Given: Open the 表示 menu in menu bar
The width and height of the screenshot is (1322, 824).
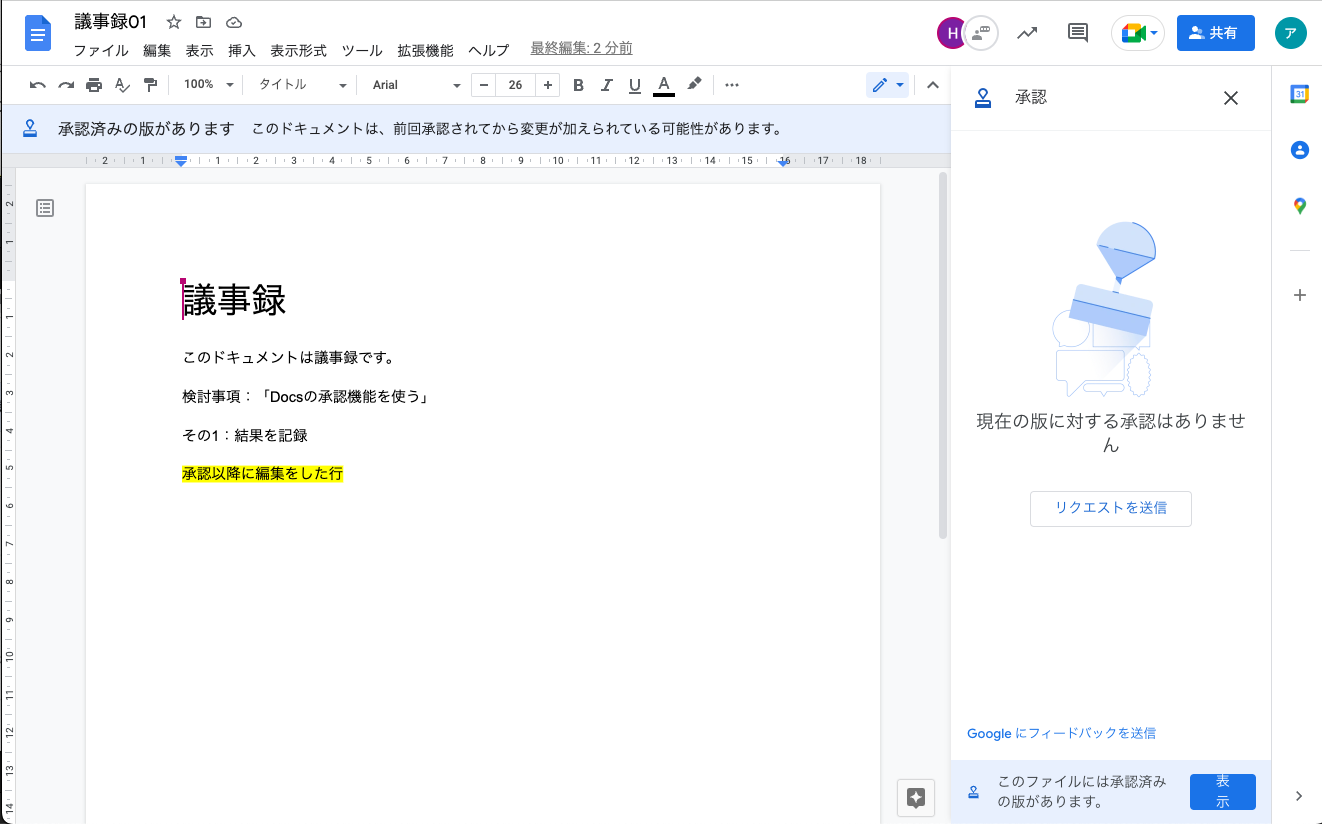Looking at the screenshot, I should coord(199,50).
